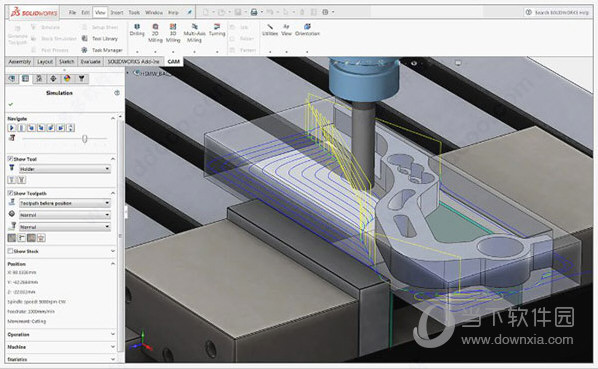Click the Multi-Axis Milling icon
Image resolution: width=598 pixels, height=369 pixels.
pyautogui.click(x=195, y=27)
